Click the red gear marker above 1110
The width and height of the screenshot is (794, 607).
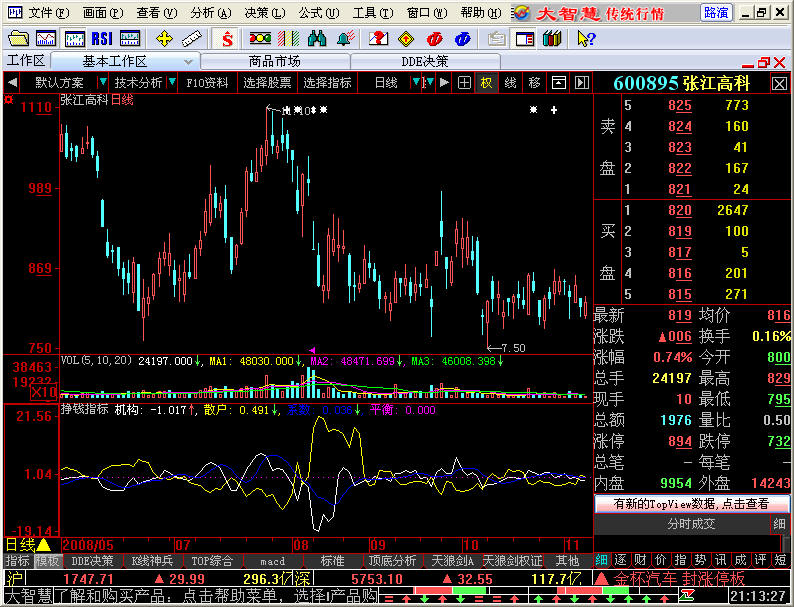click(9, 100)
